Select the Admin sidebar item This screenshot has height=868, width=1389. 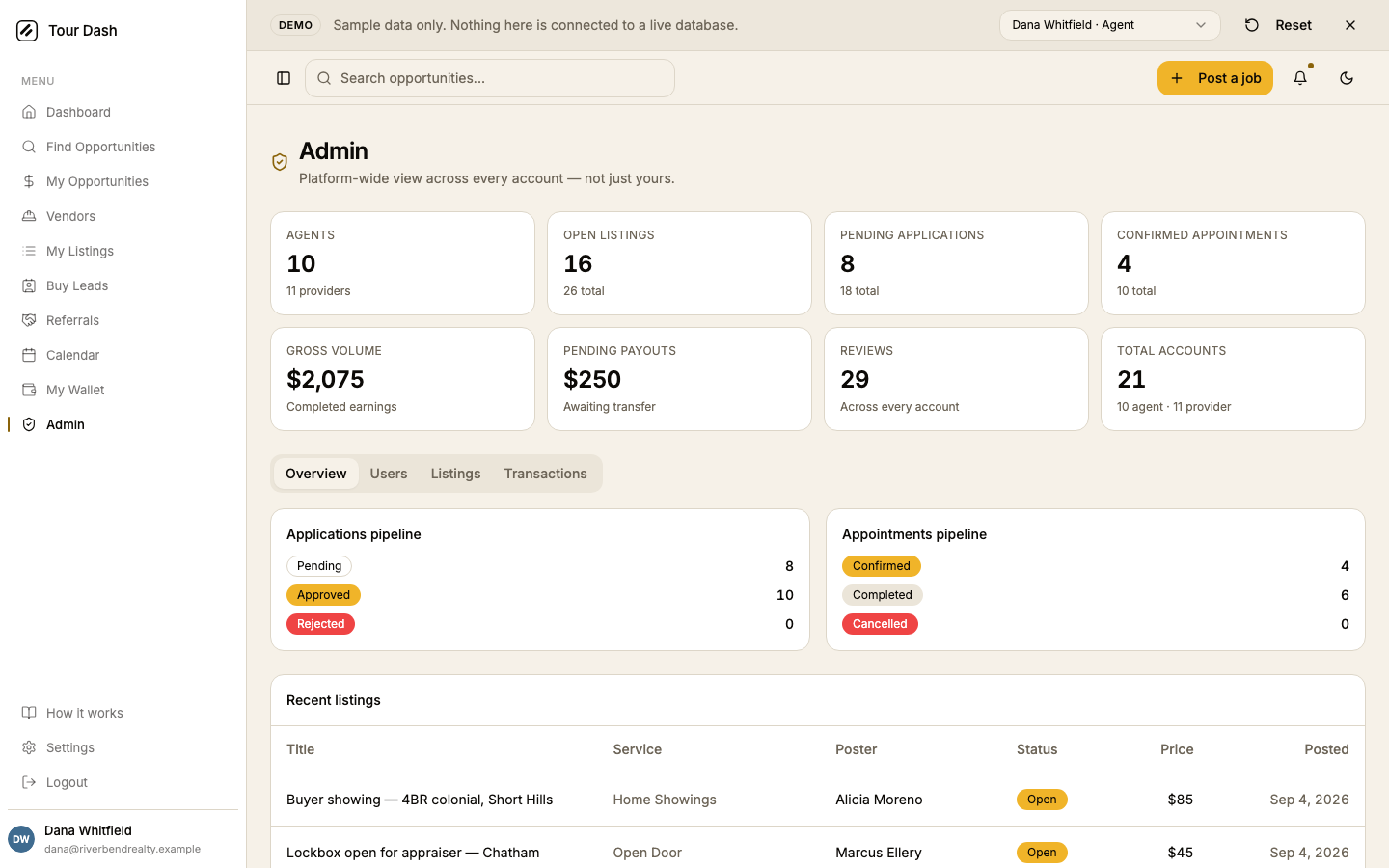coord(123,424)
